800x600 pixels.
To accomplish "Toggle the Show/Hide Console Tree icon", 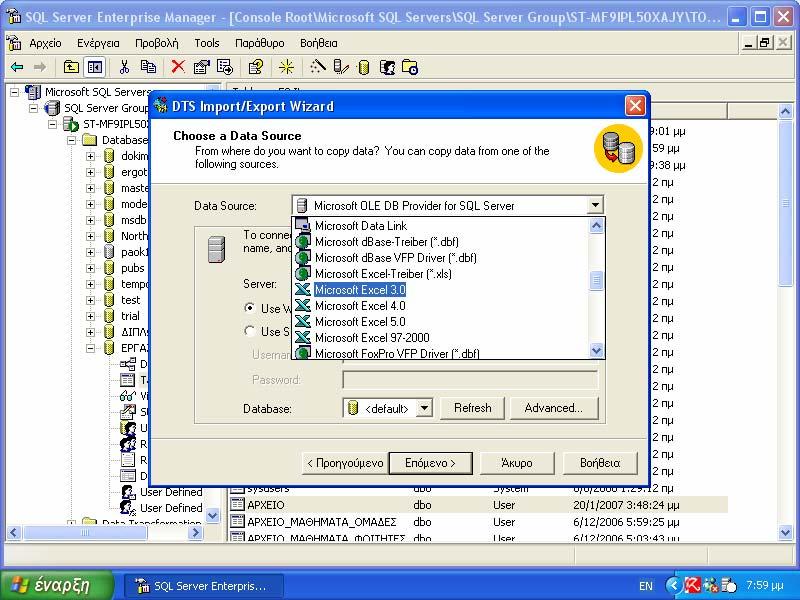I will click(x=95, y=67).
